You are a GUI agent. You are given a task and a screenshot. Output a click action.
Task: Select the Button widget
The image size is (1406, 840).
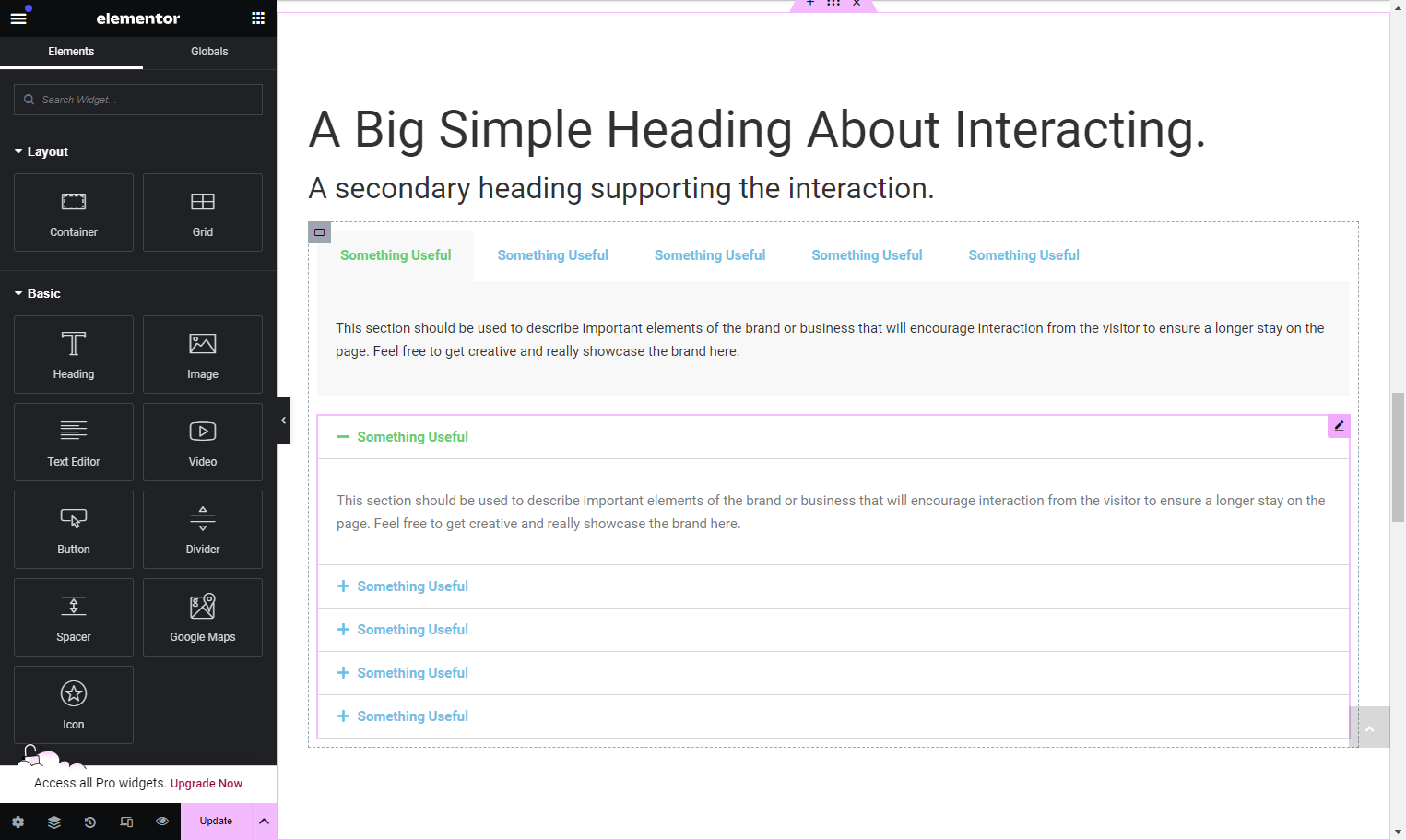(x=74, y=529)
